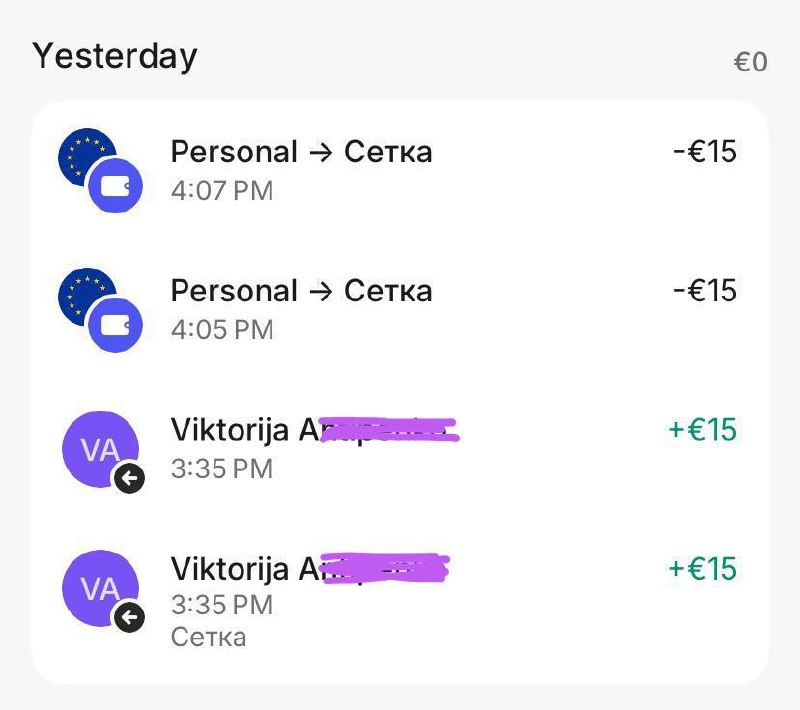
Task: Open the VA avatar on the upper Viktorija payment
Action: (96, 448)
